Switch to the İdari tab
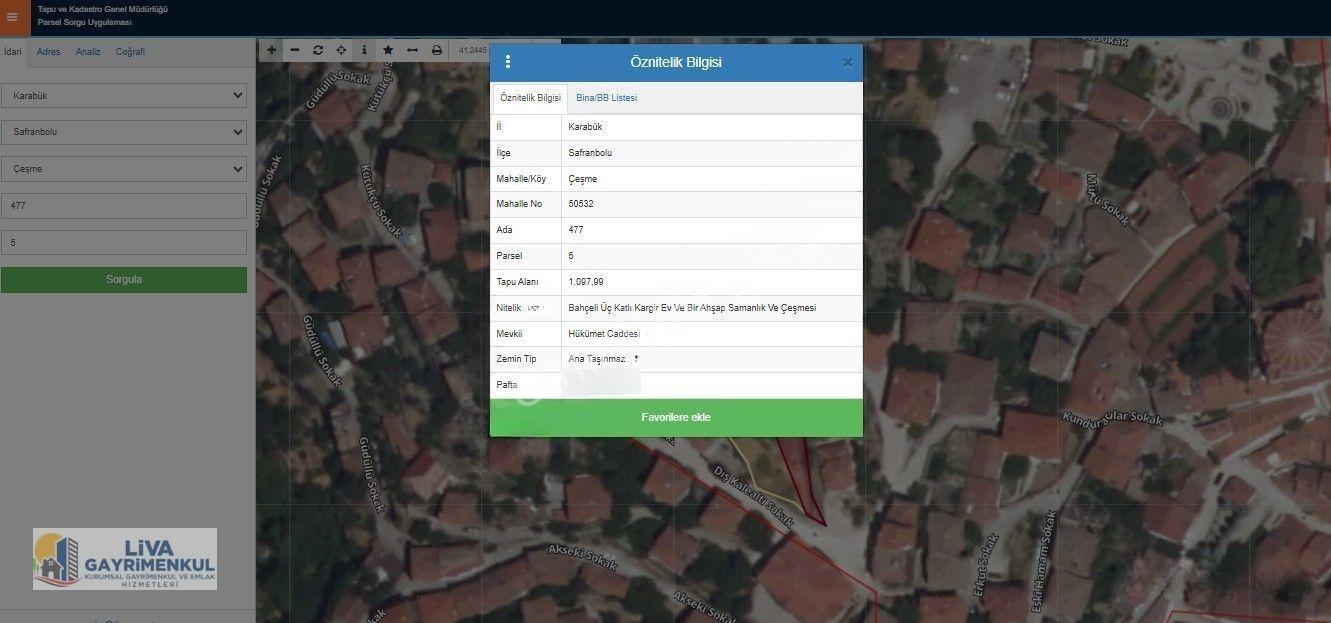The height and width of the screenshot is (623, 1331). (13, 52)
